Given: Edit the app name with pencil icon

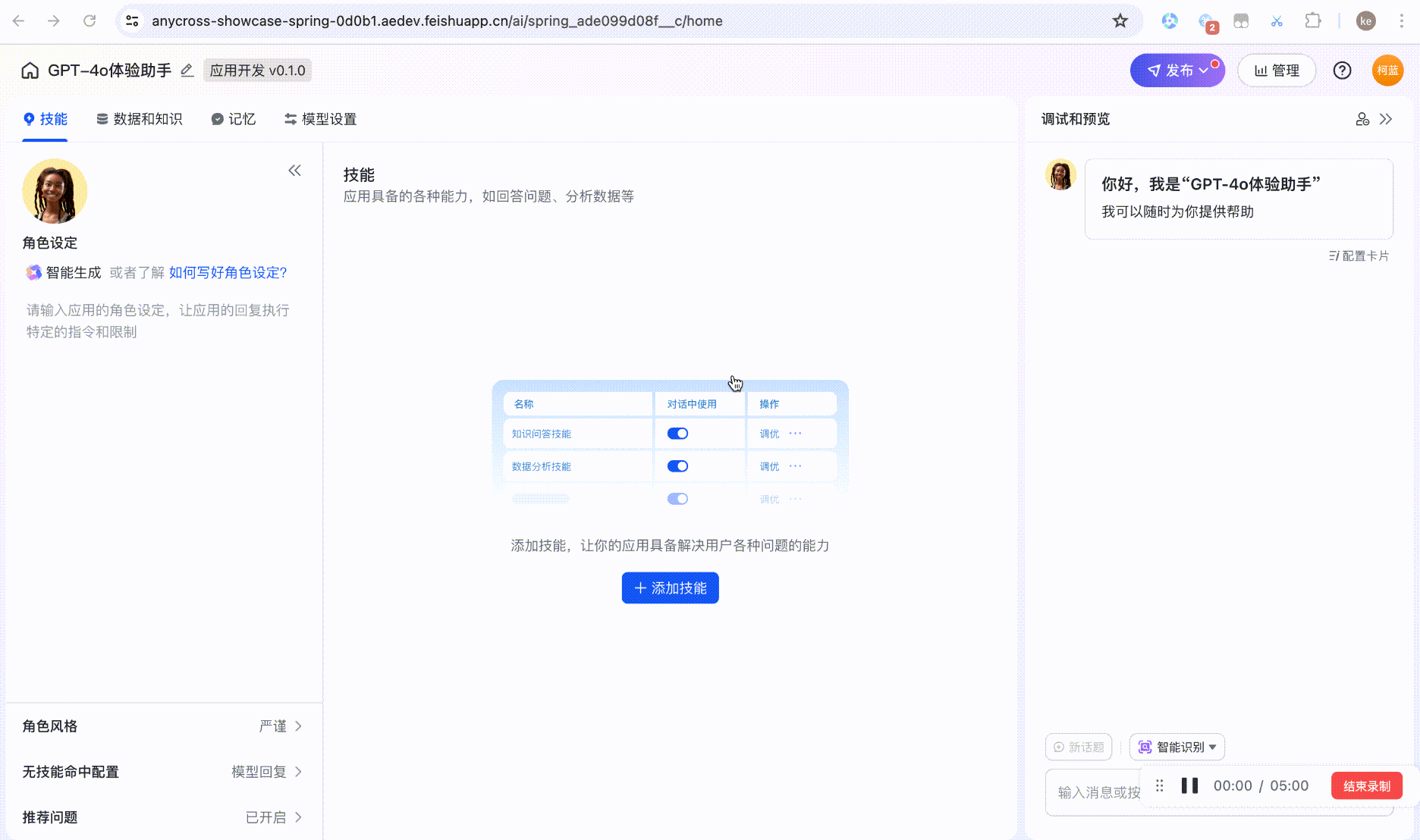Looking at the screenshot, I should 187,71.
